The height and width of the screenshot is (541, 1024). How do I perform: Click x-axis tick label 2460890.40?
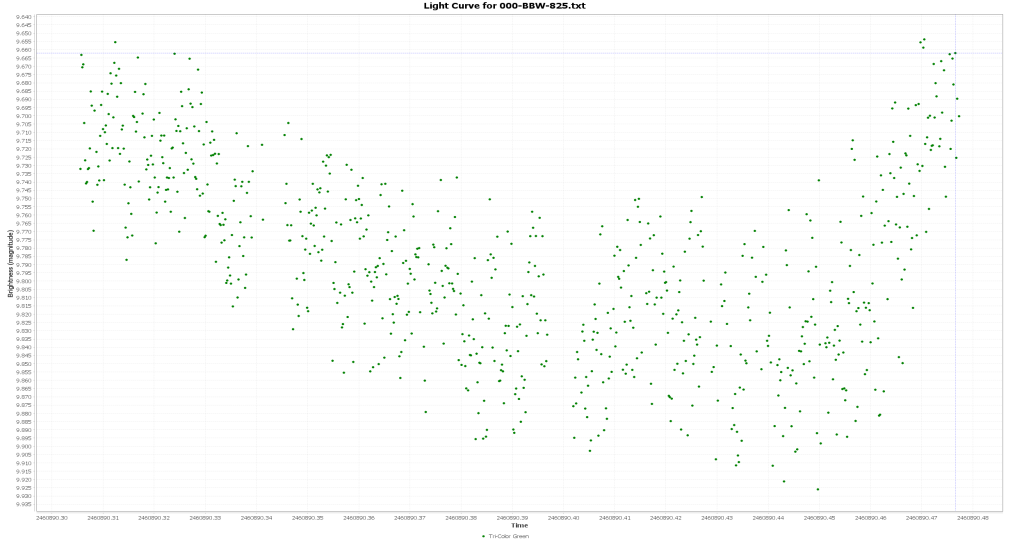point(563,517)
